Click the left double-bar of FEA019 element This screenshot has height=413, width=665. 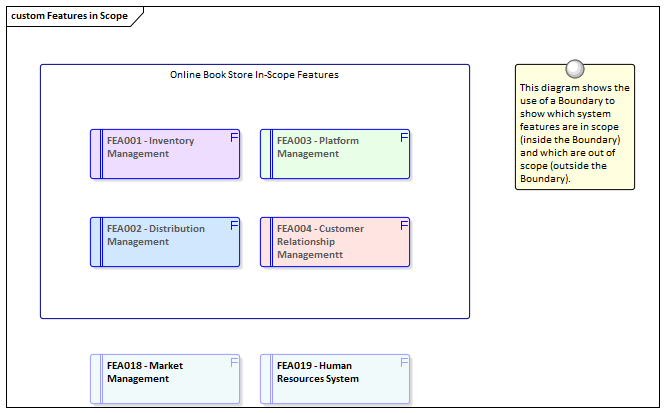(267, 379)
